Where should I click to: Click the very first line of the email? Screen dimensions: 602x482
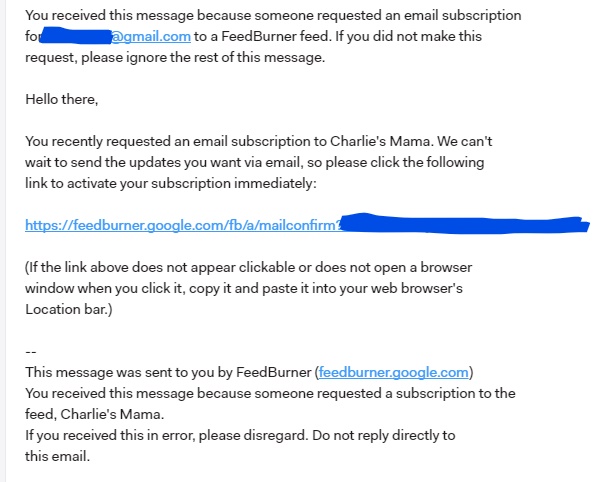[x=273, y=15]
